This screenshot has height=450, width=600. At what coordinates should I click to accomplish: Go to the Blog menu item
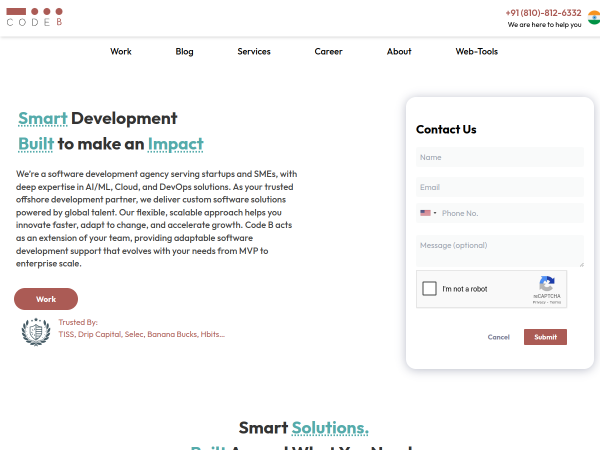pyautogui.click(x=184, y=51)
